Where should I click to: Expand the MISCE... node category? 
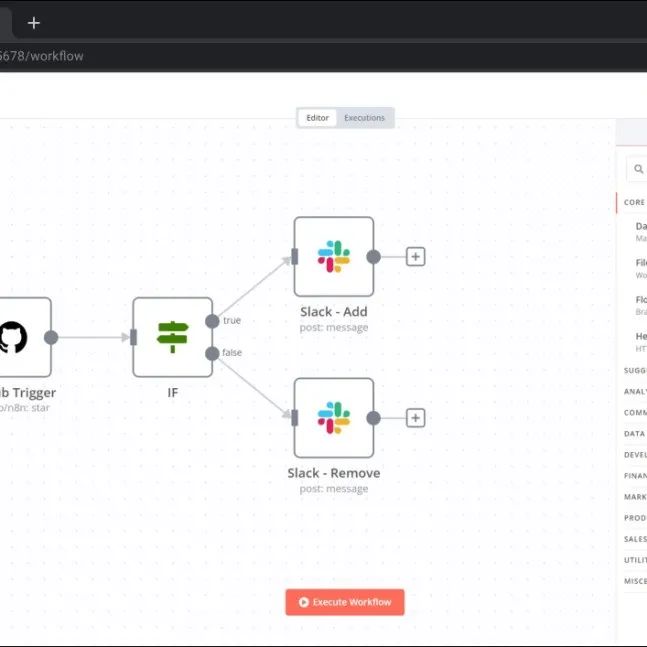click(x=635, y=581)
